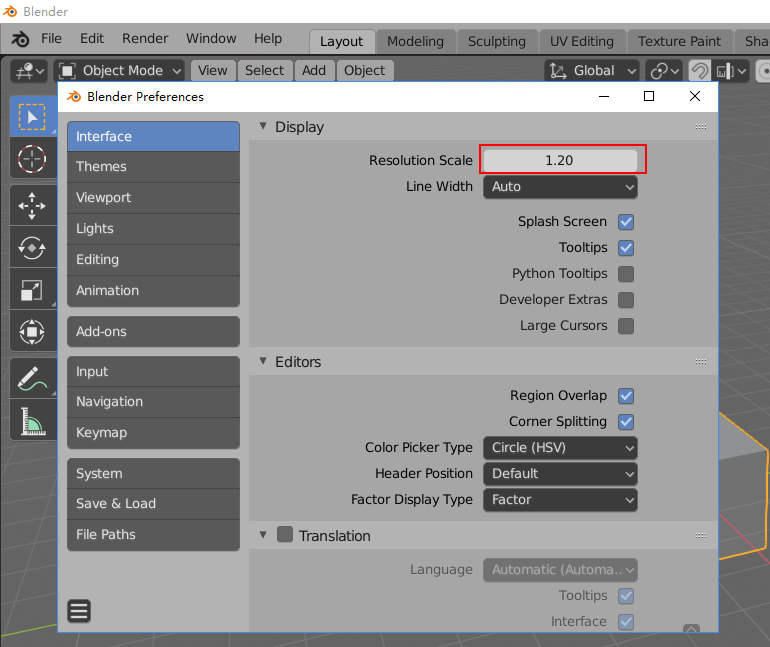Image resolution: width=770 pixels, height=647 pixels.
Task: Open the Keymap preferences category
Action: click(153, 433)
